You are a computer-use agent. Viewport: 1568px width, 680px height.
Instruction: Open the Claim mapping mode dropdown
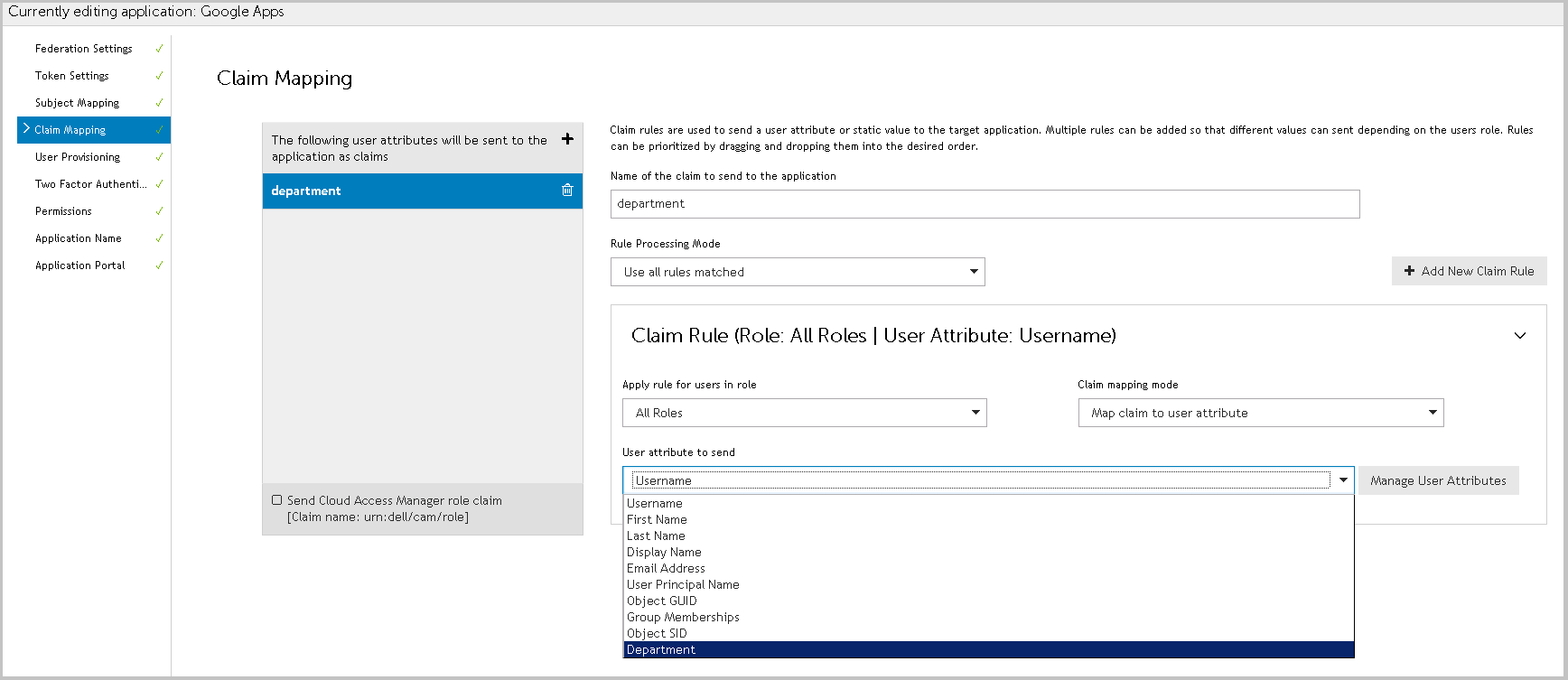click(1260, 413)
